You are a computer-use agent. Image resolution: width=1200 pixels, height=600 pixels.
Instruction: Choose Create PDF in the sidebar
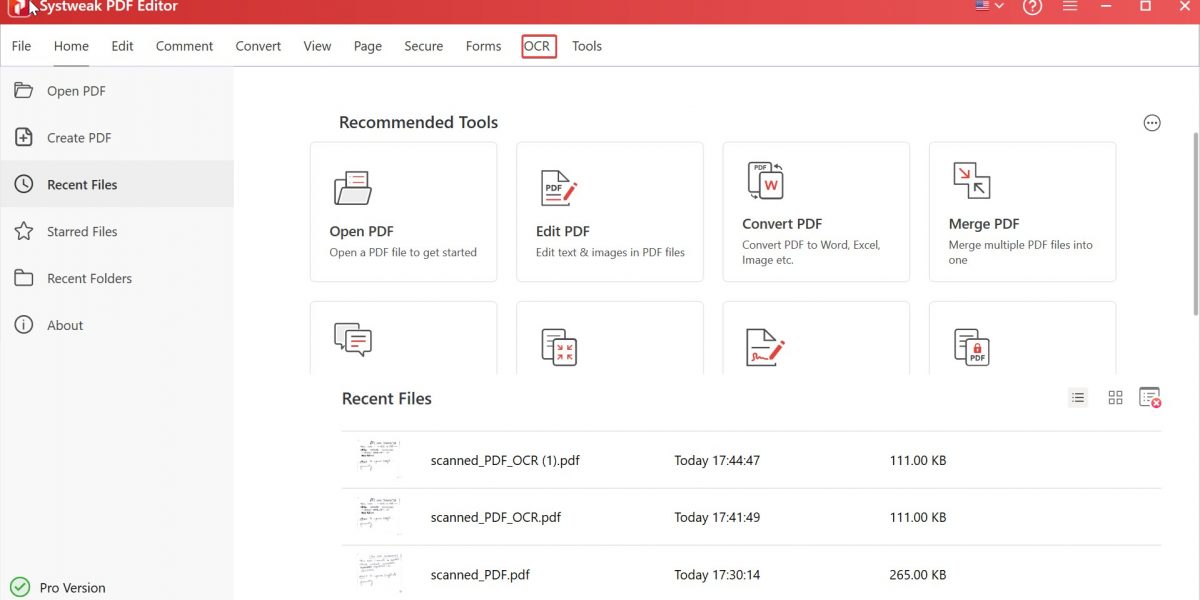(x=117, y=138)
